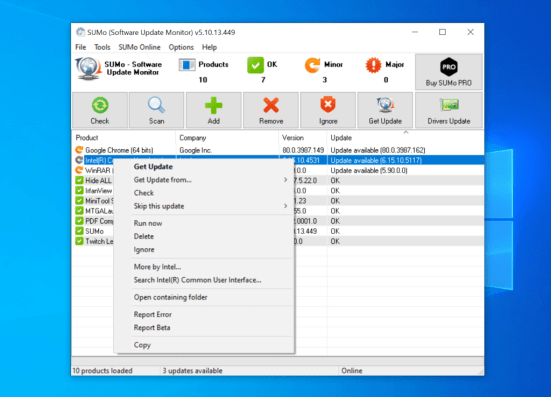Expand Get Update from... submenu arrow
This screenshot has height=397, width=551.
[x=285, y=180]
